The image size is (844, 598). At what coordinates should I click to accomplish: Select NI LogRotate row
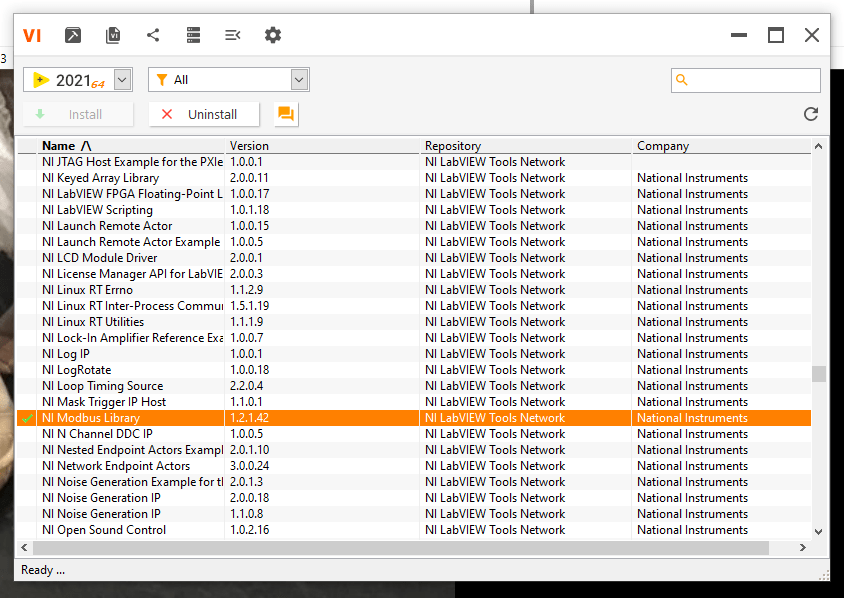tap(414, 370)
